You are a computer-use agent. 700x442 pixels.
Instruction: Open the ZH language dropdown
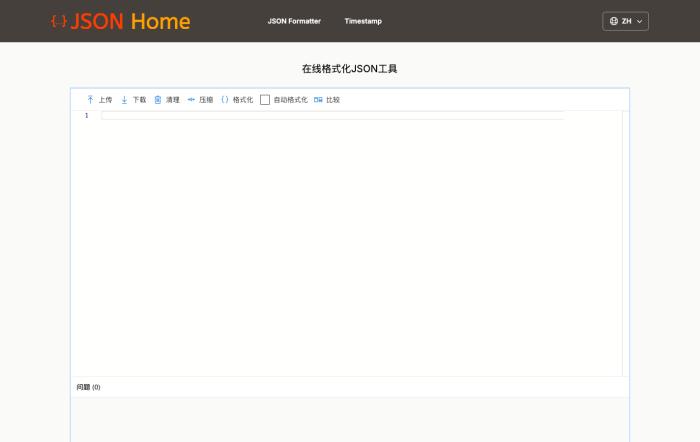click(625, 21)
